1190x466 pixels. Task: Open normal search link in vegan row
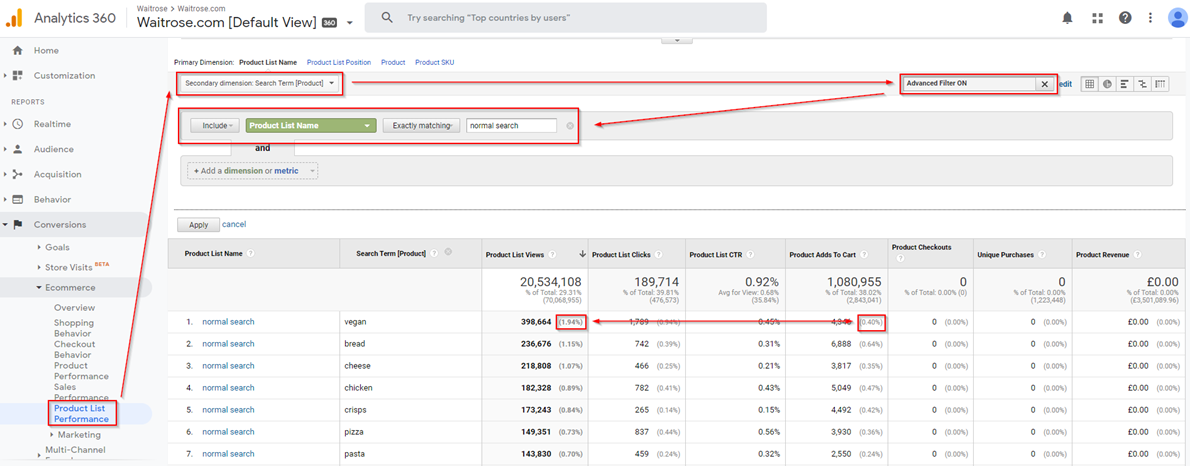pyautogui.click(x=228, y=322)
